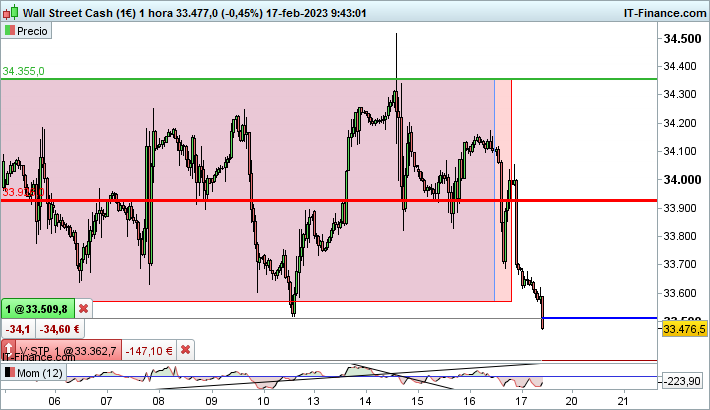Click the -147,10 € stop value
Screen dimensions: 710x410
coord(149,351)
